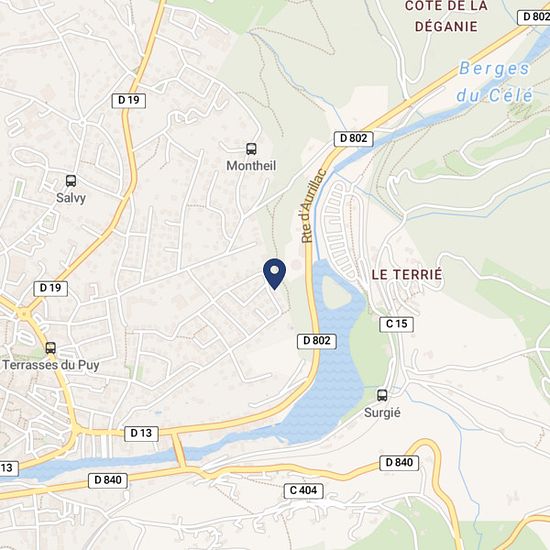Select the Montheil bus stop icon
Screen dimensions: 550x550
click(251, 149)
